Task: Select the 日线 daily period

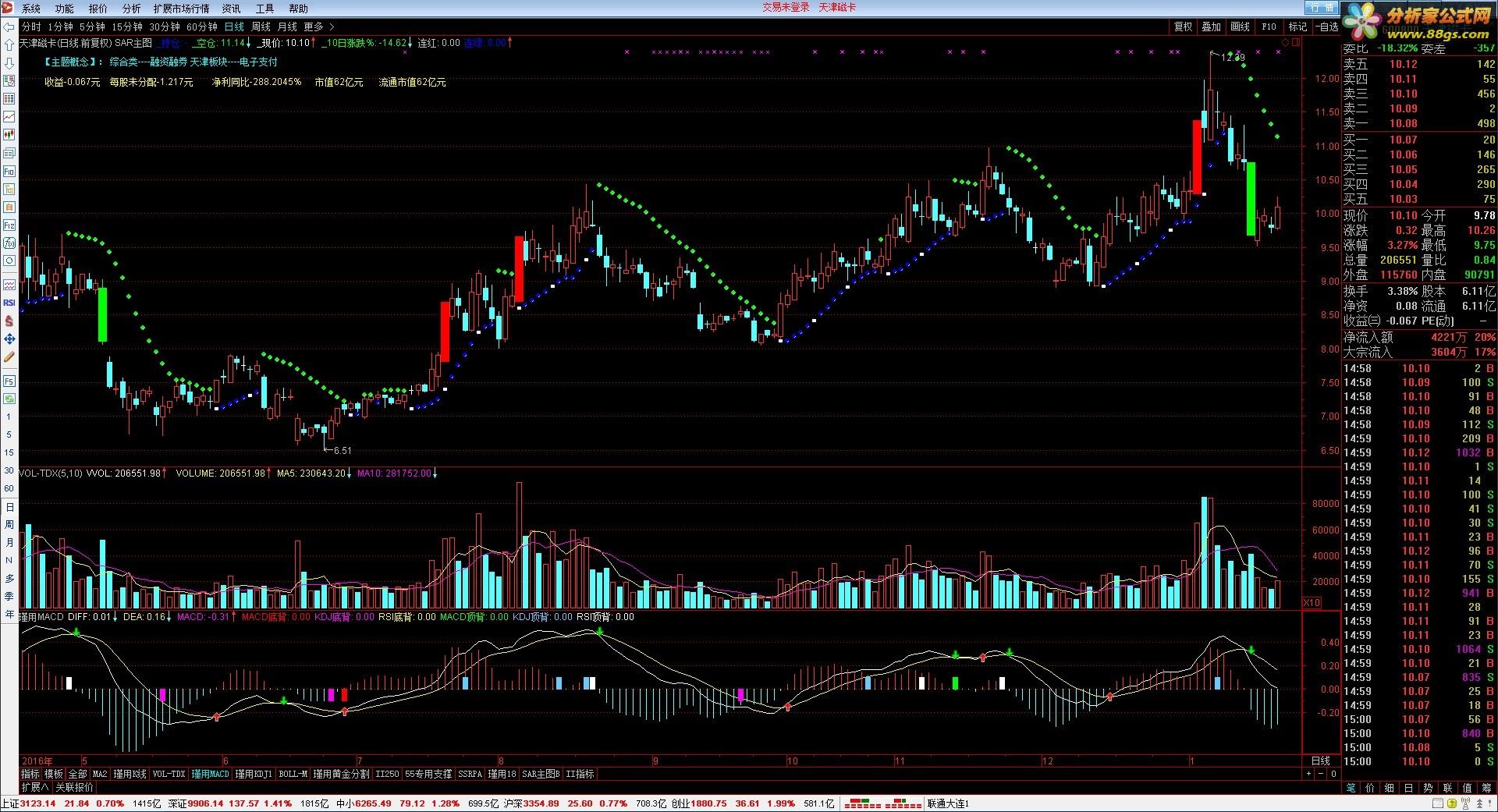Action: [234, 27]
